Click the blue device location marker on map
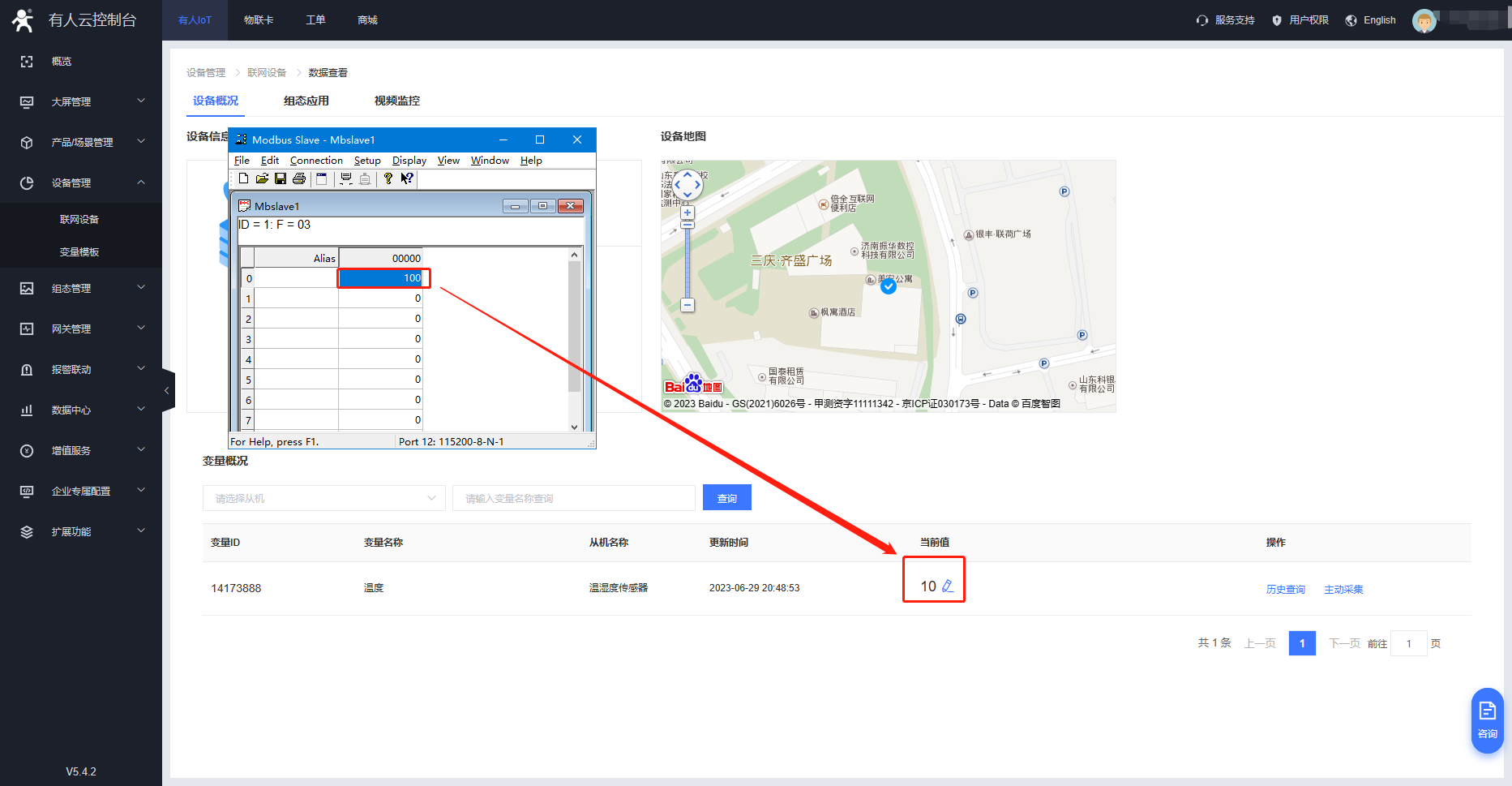This screenshot has height=786, width=1512. click(x=889, y=286)
